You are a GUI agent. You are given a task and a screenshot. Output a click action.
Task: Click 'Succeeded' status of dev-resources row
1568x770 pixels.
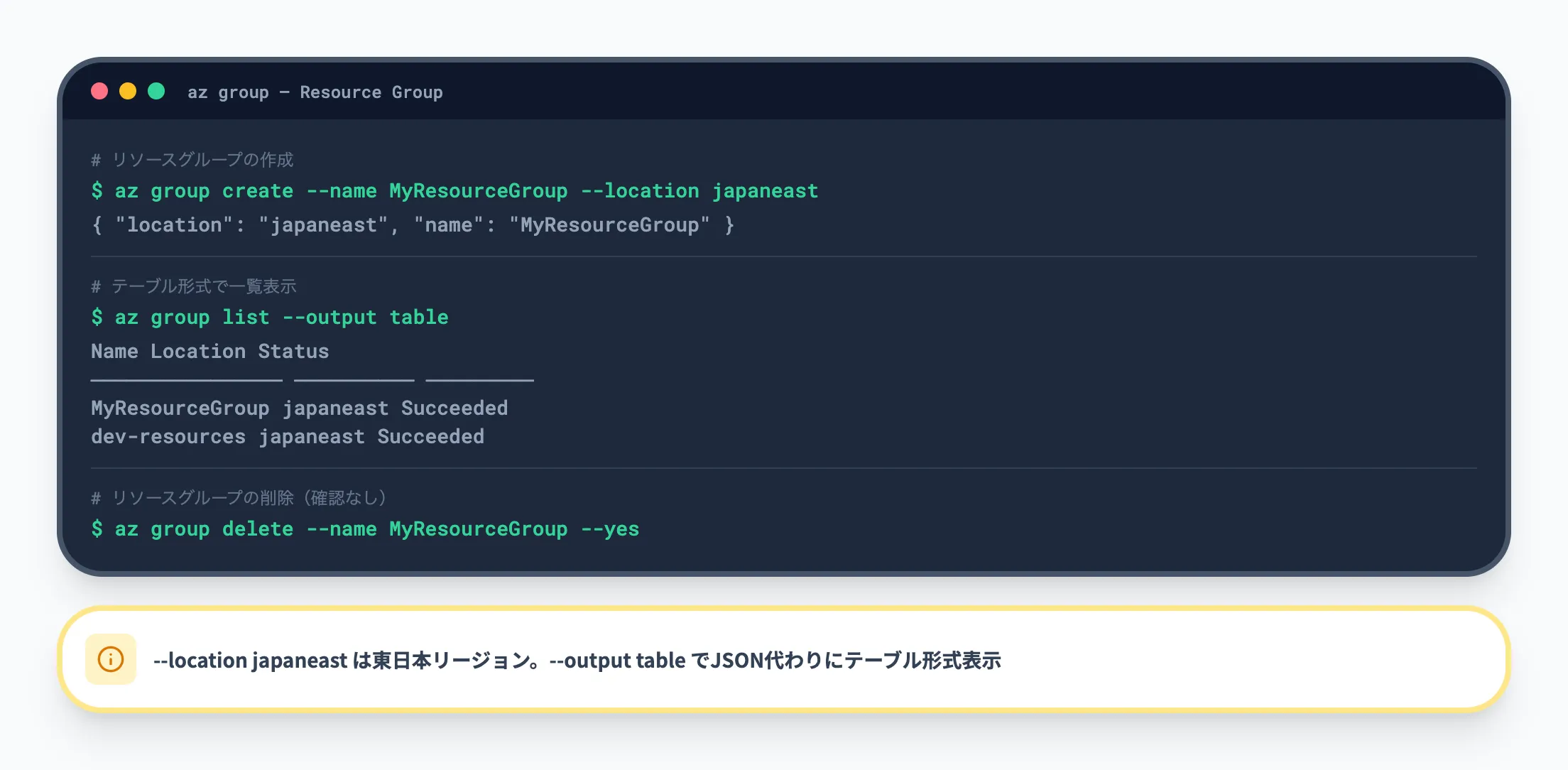[430, 437]
